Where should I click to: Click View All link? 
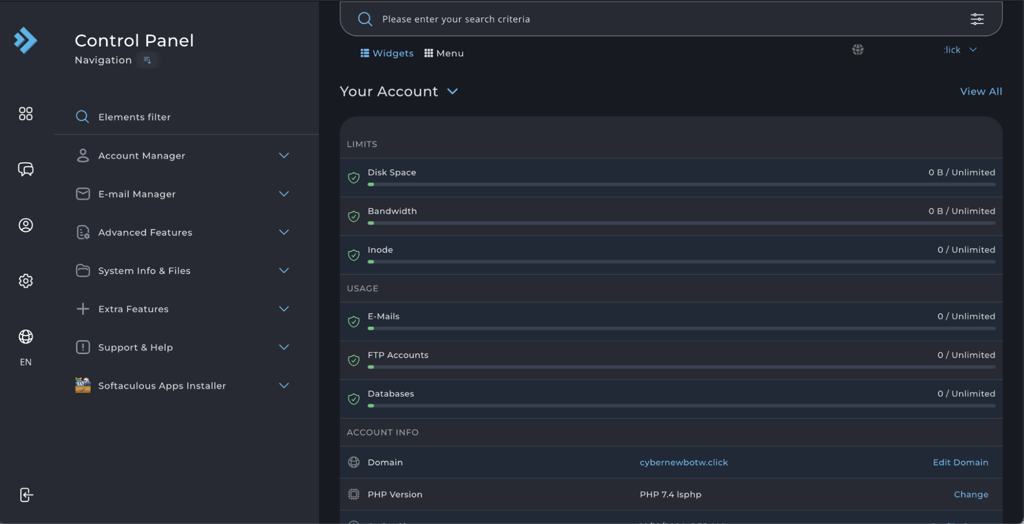pos(981,91)
